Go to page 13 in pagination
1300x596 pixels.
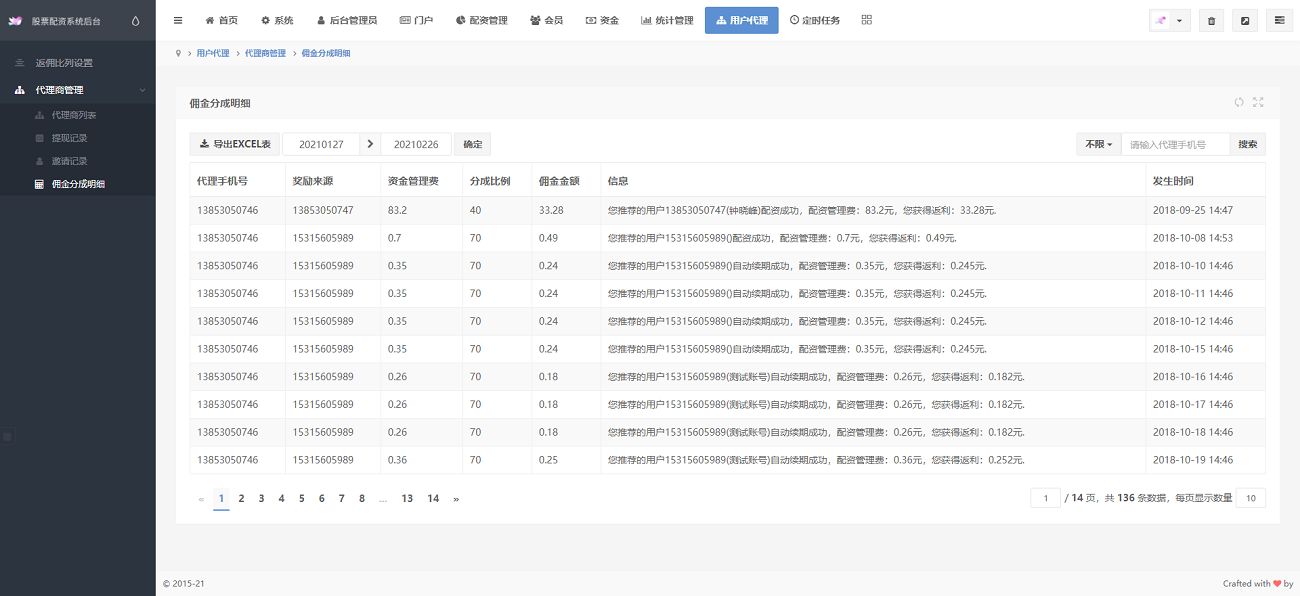[407, 498]
